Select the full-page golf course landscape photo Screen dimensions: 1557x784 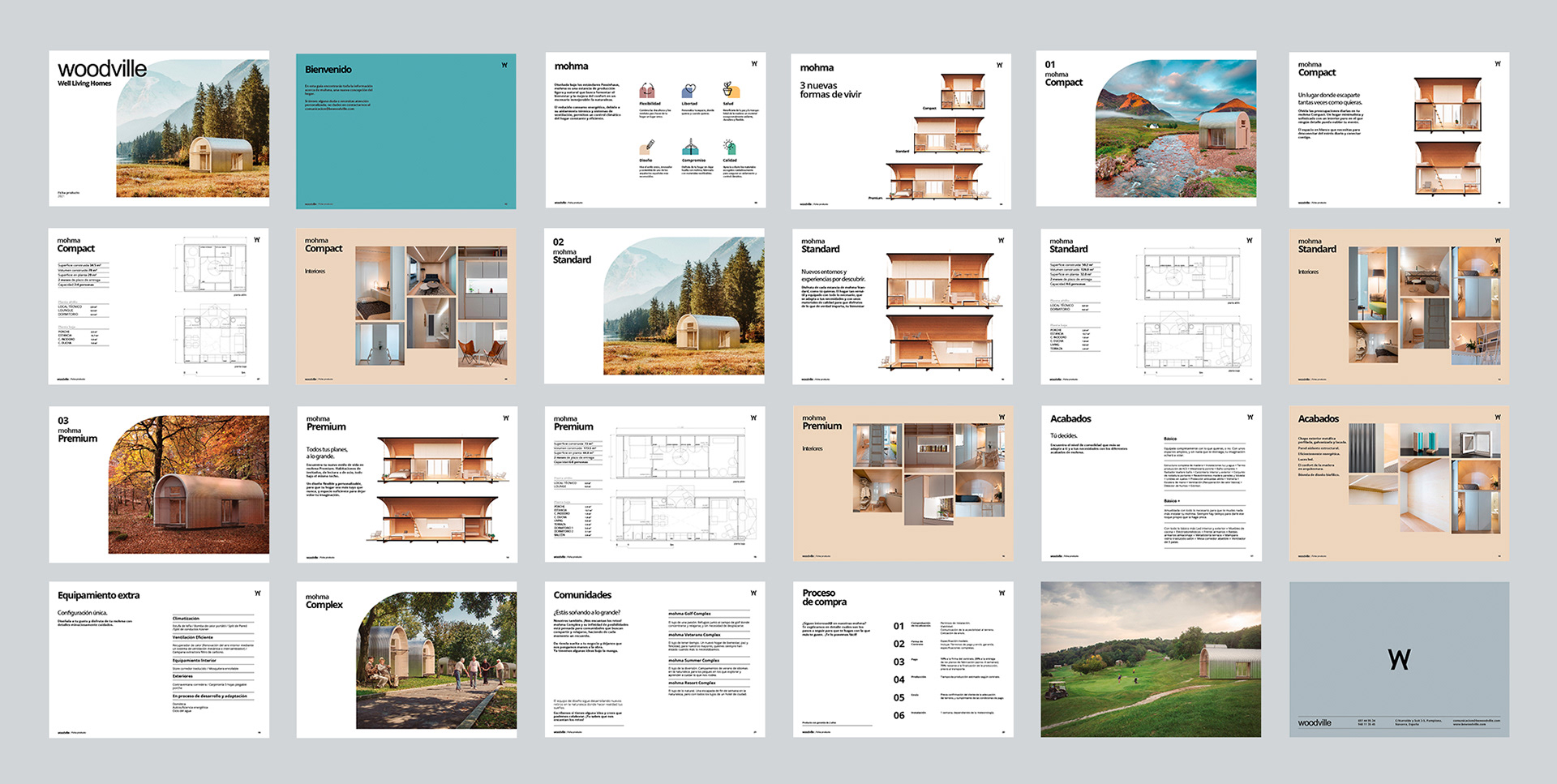[1151, 659]
